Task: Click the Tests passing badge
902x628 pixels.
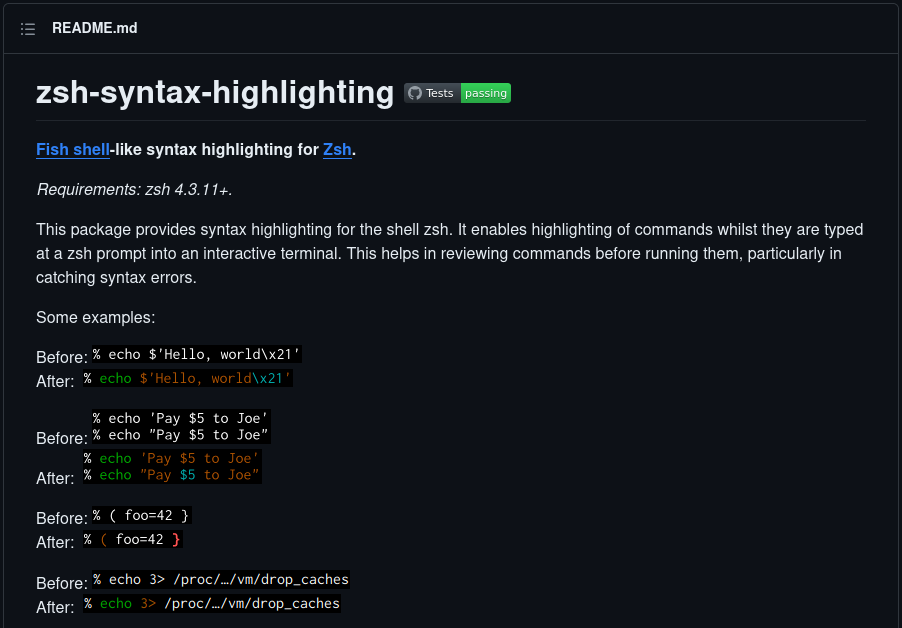Action: pyautogui.click(x=457, y=93)
